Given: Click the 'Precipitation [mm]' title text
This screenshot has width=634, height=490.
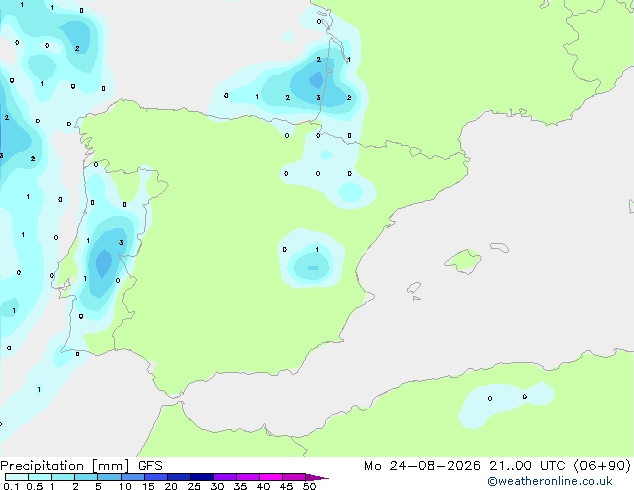Looking at the screenshot, I should 65,466.
